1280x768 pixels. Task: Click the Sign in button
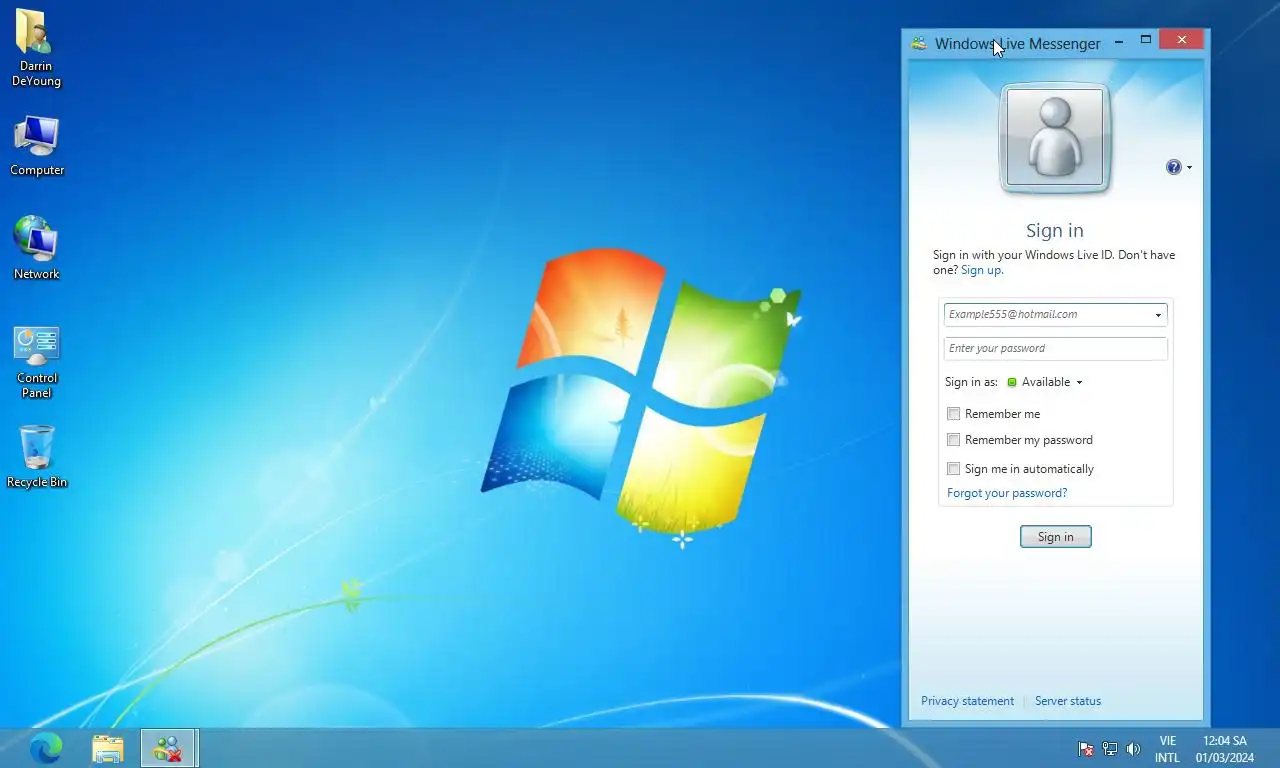(1055, 537)
